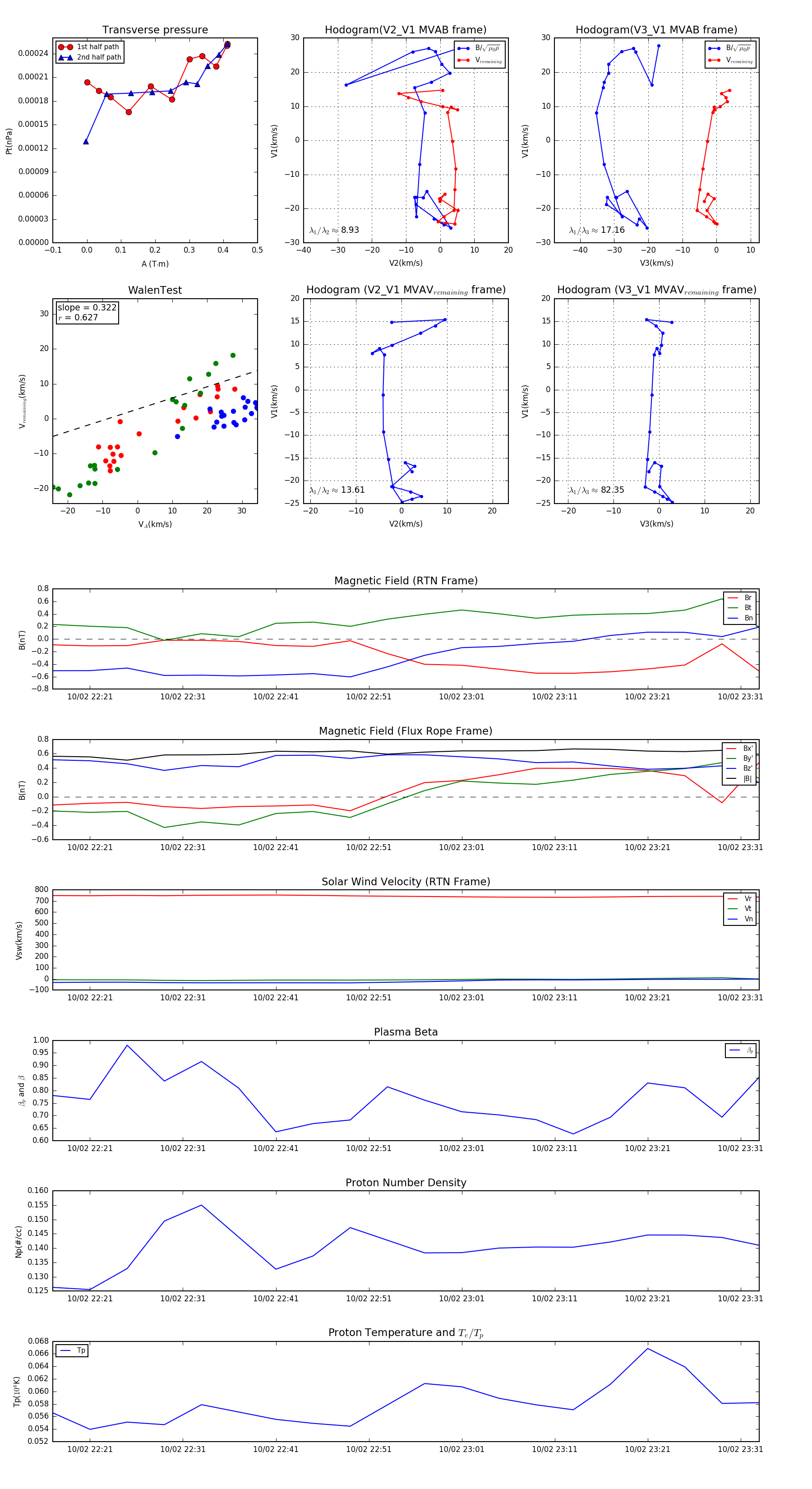
Task: Select the |B| legend entry
Action: point(740,779)
